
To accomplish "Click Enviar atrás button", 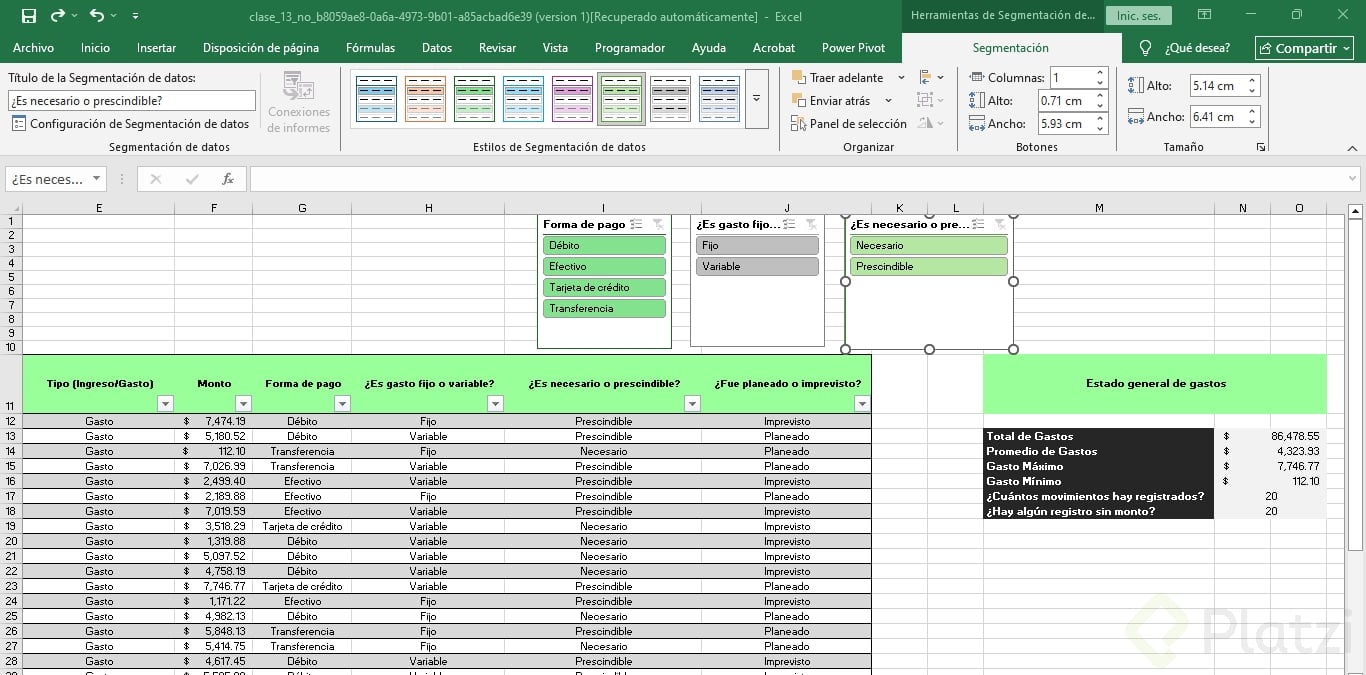I will coord(831,101).
